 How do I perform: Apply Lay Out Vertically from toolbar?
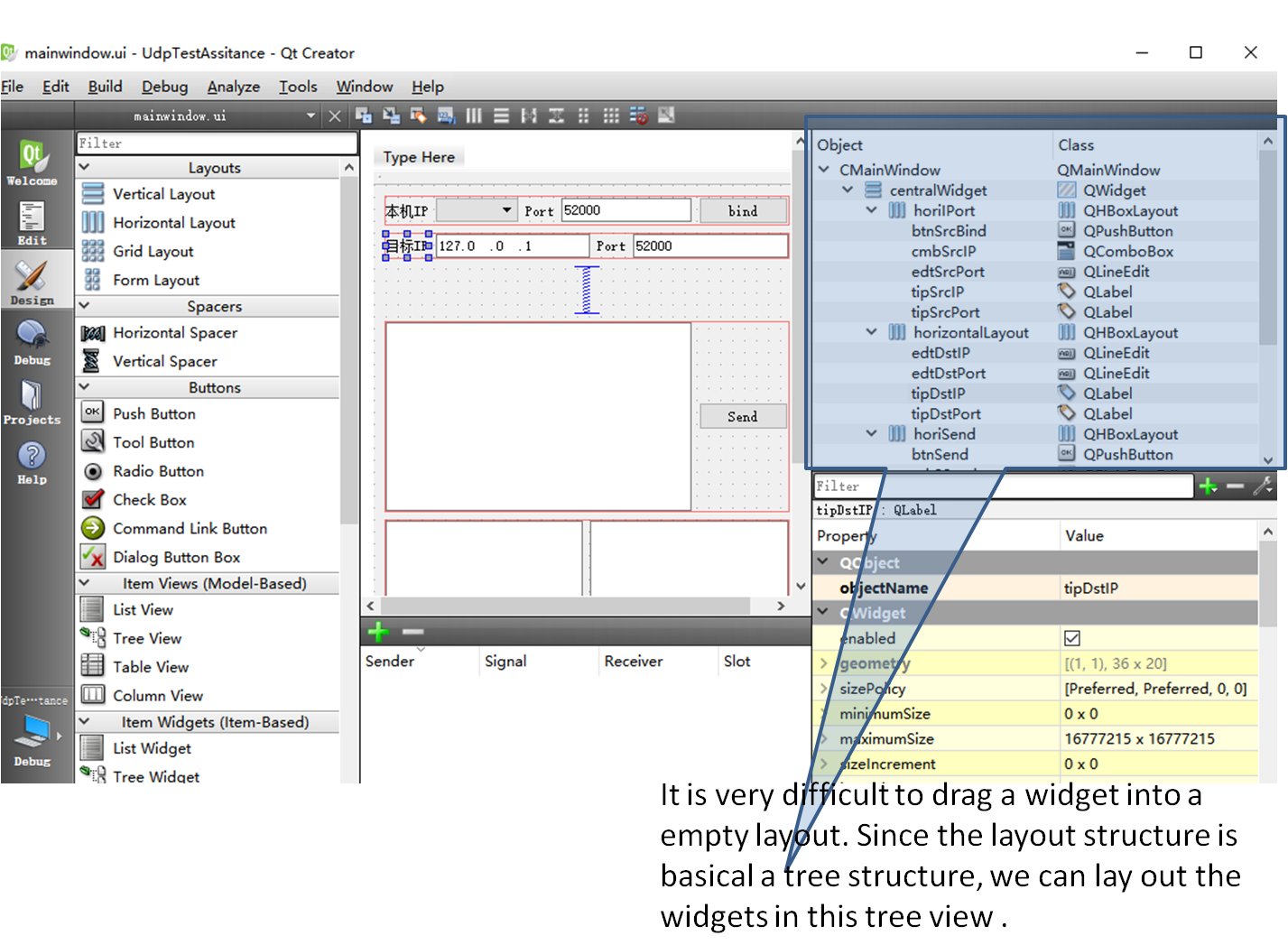(502, 116)
